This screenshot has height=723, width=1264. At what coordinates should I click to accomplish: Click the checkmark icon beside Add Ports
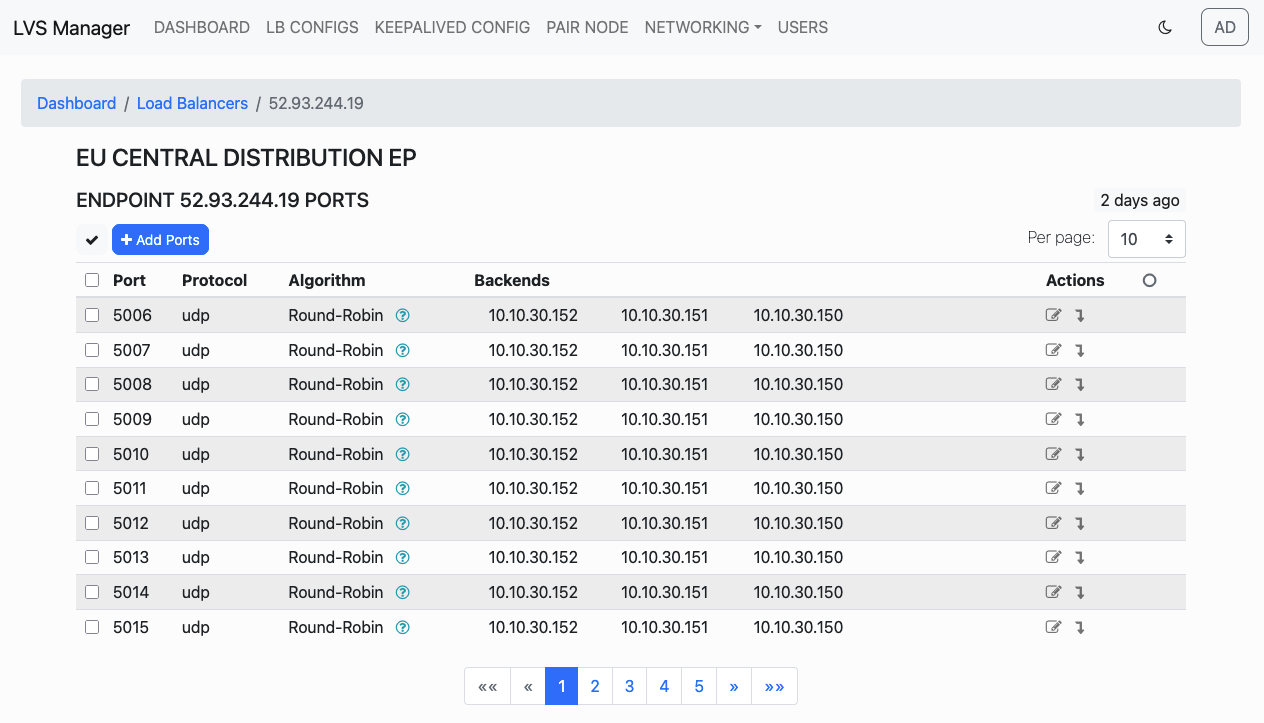click(x=92, y=240)
